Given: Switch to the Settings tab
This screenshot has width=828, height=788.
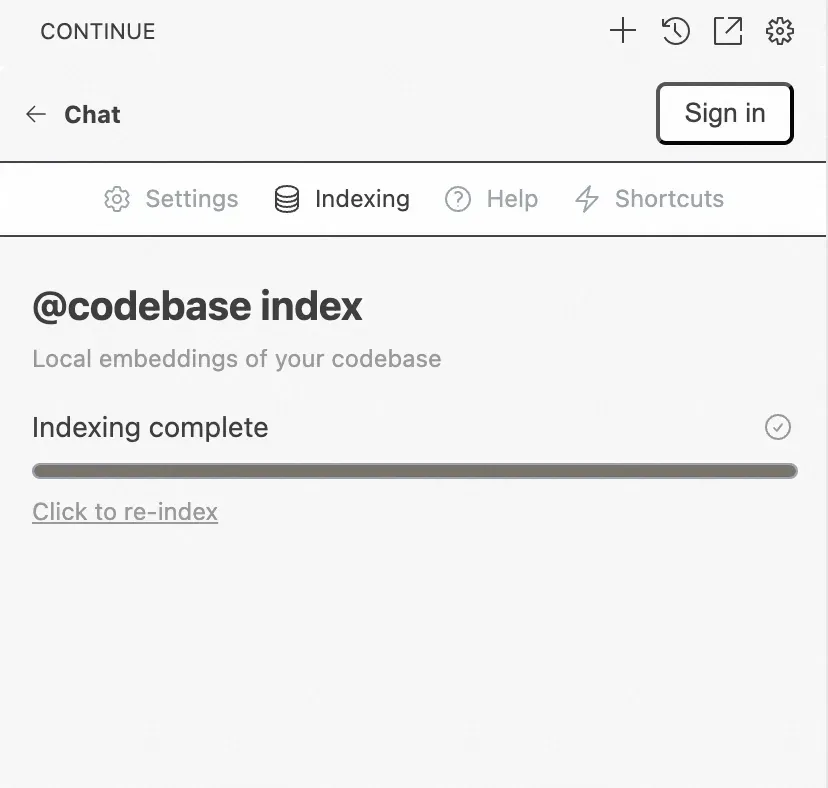Looking at the screenshot, I should pos(191,199).
